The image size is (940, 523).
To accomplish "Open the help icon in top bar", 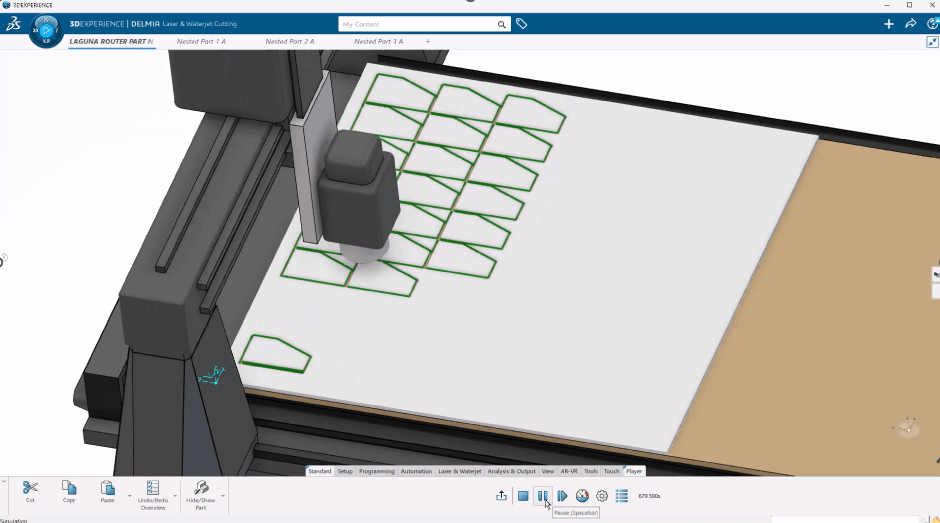I will [933, 24].
